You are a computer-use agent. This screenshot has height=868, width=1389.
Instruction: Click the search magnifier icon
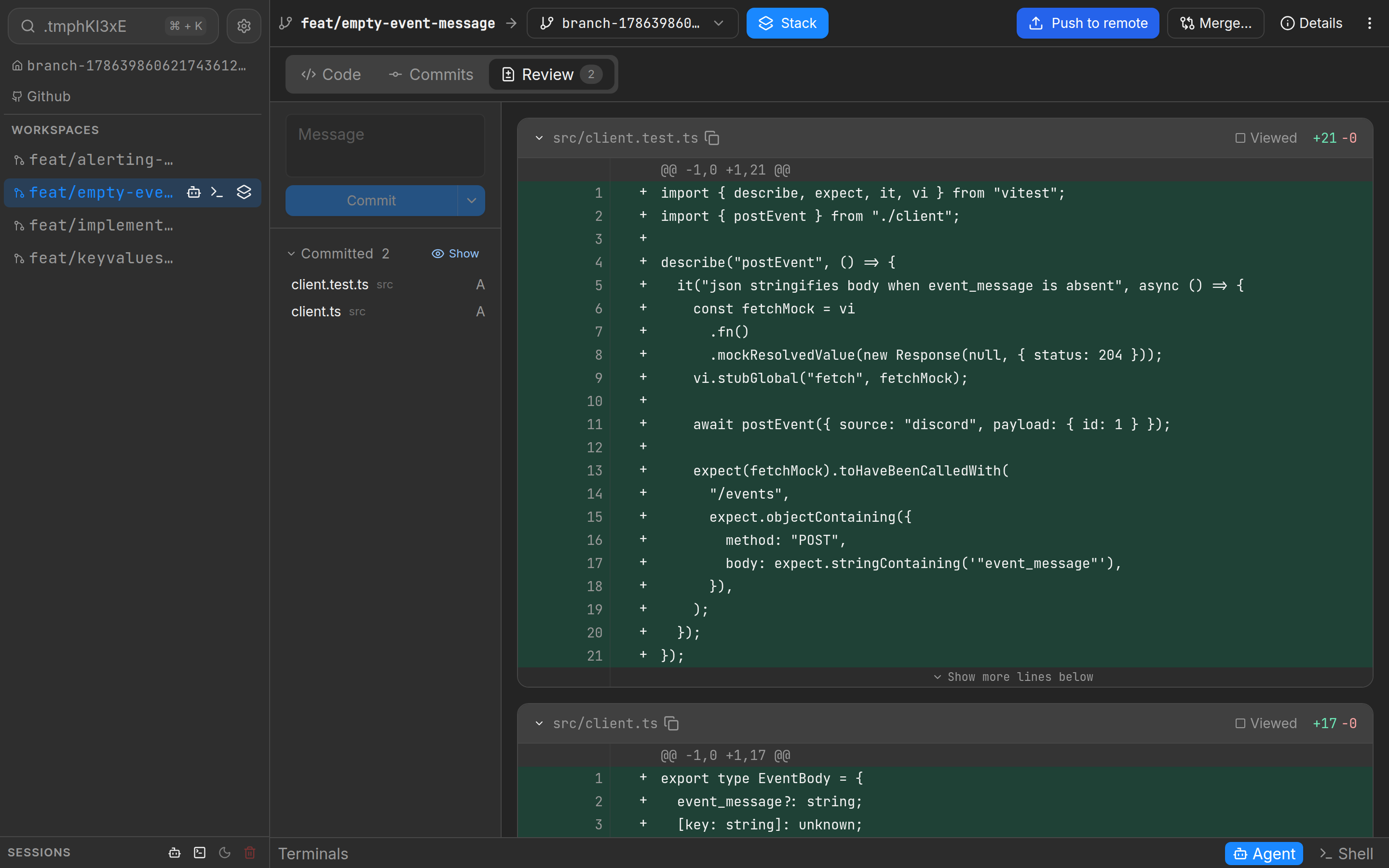click(x=27, y=26)
